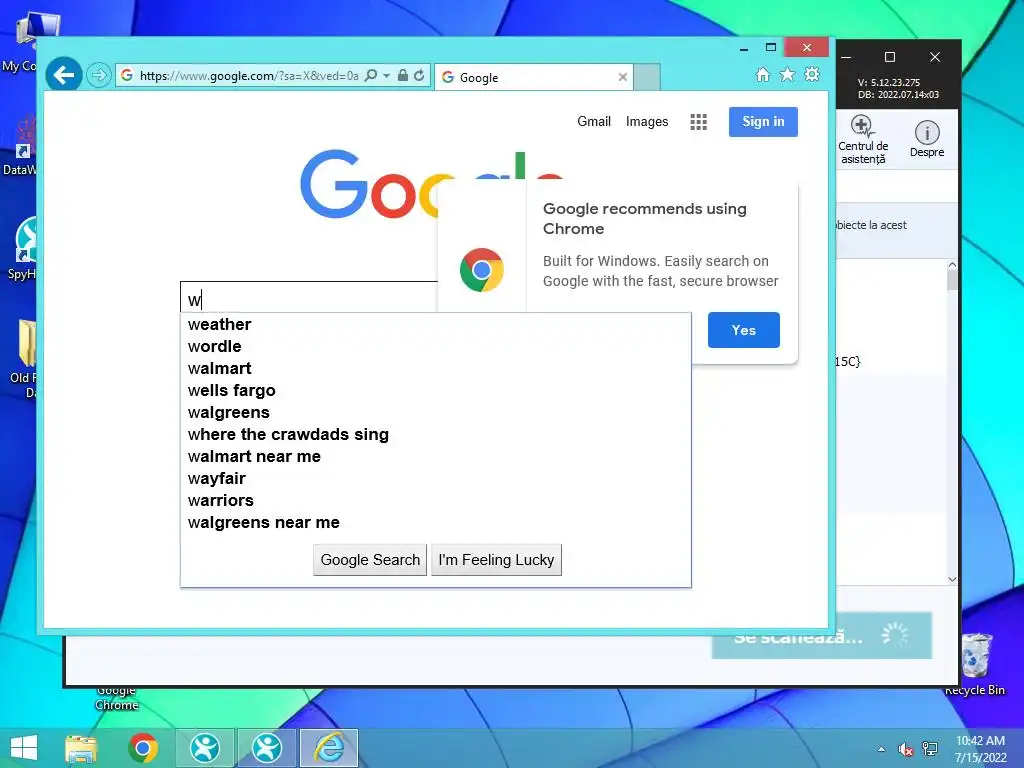1024x768 pixels.
Task: Switch to second SpyHunter taskbar icon
Action: pos(267,748)
